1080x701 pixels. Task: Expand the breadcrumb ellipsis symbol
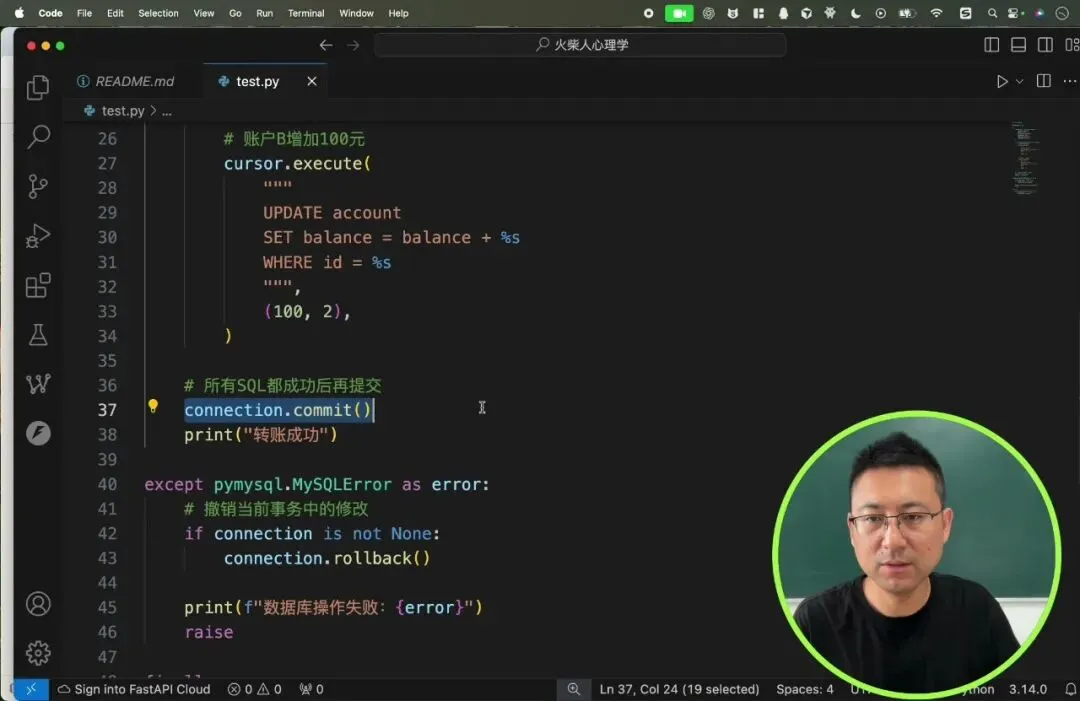point(167,111)
